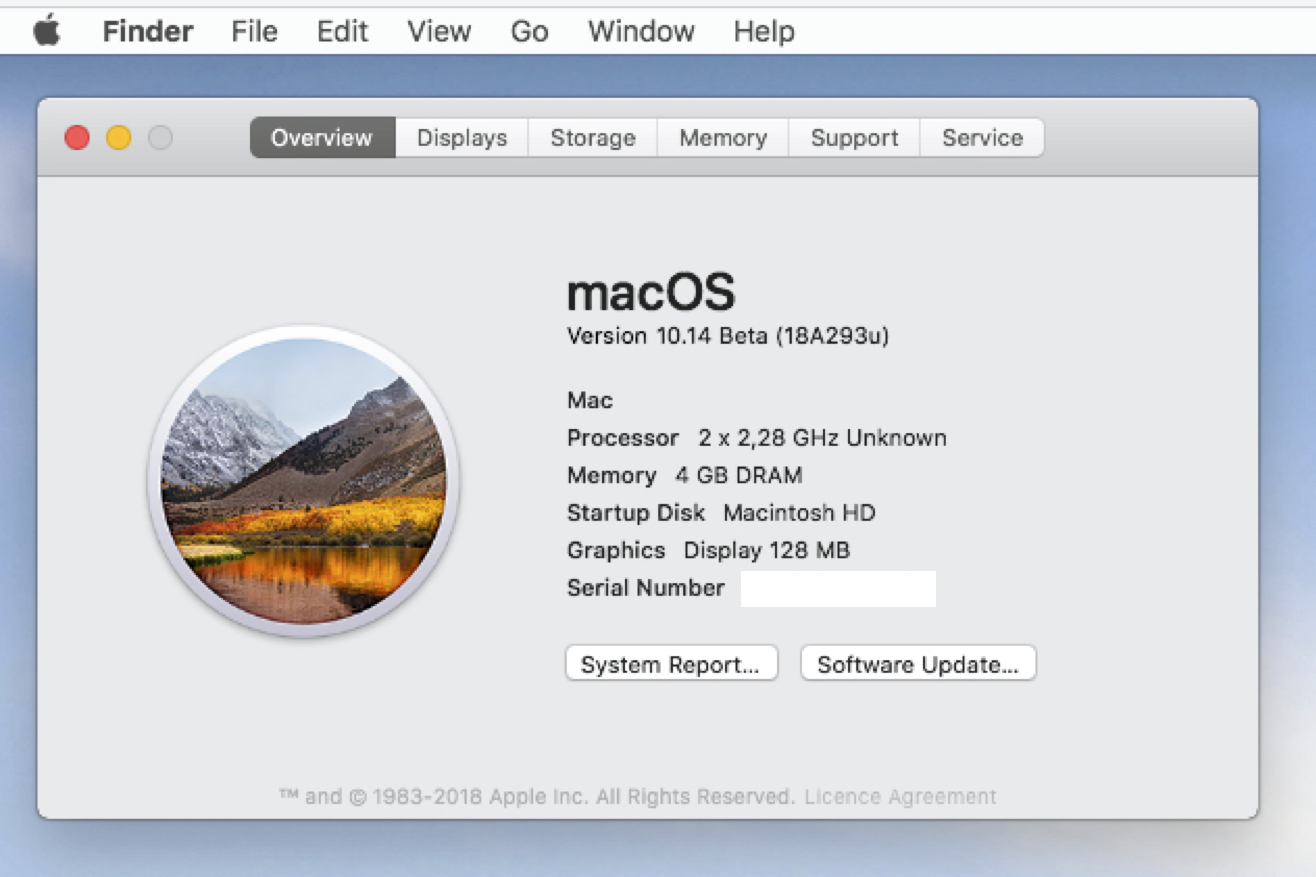The height and width of the screenshot is (877, 1316).
Task: Open the Window menu
Action: tap(641, 31)
